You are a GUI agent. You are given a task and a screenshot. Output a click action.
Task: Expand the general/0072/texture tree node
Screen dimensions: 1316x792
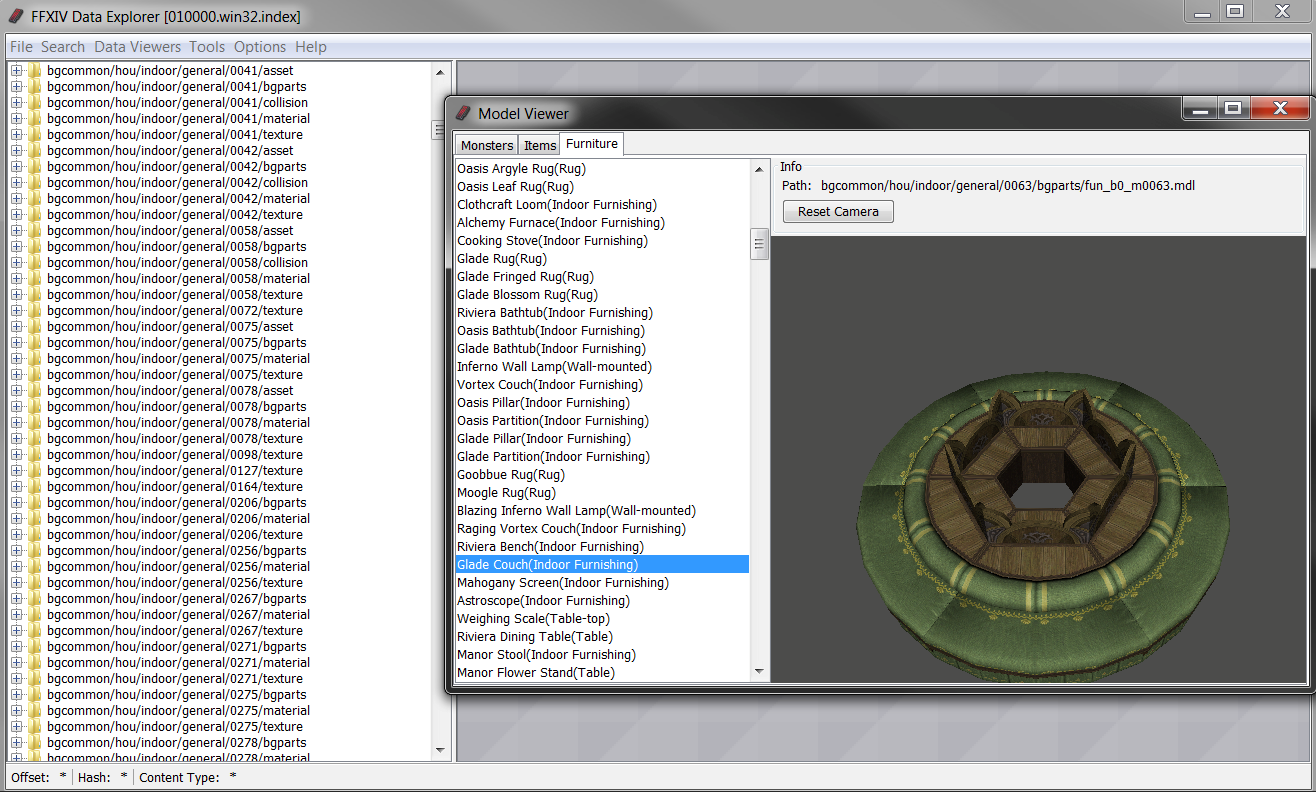click(16, 311)
